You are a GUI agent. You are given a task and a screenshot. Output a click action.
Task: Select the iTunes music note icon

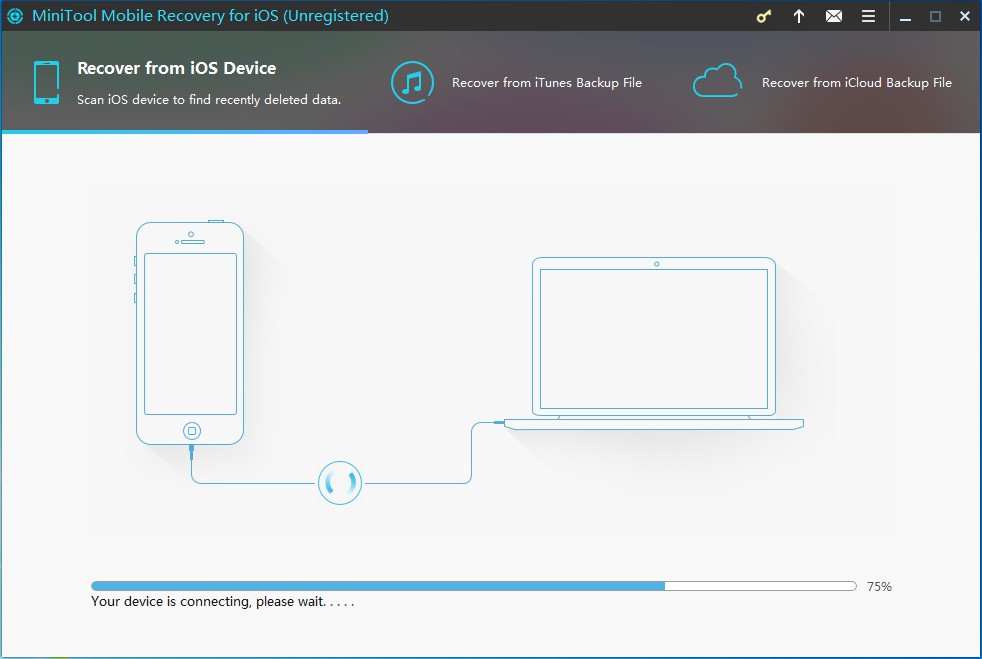pos(412,82)
